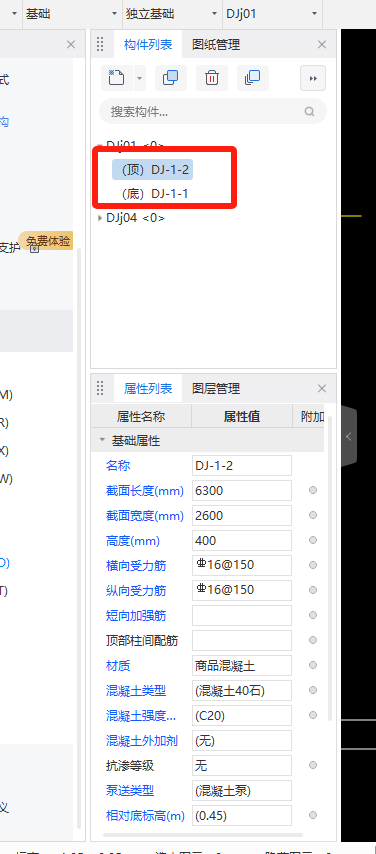This screenshot has width=376, height=854.
Task: Edit 相对底标高 value (0.45)
Action: tap(242, 816)
